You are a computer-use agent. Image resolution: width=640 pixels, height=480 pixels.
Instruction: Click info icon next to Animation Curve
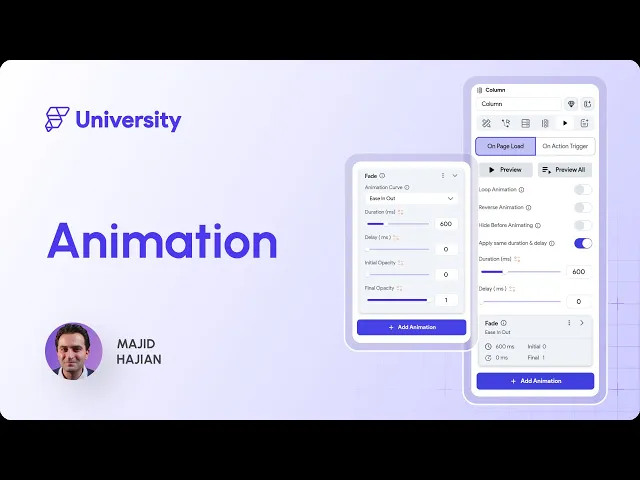click(x=407, y=188)
